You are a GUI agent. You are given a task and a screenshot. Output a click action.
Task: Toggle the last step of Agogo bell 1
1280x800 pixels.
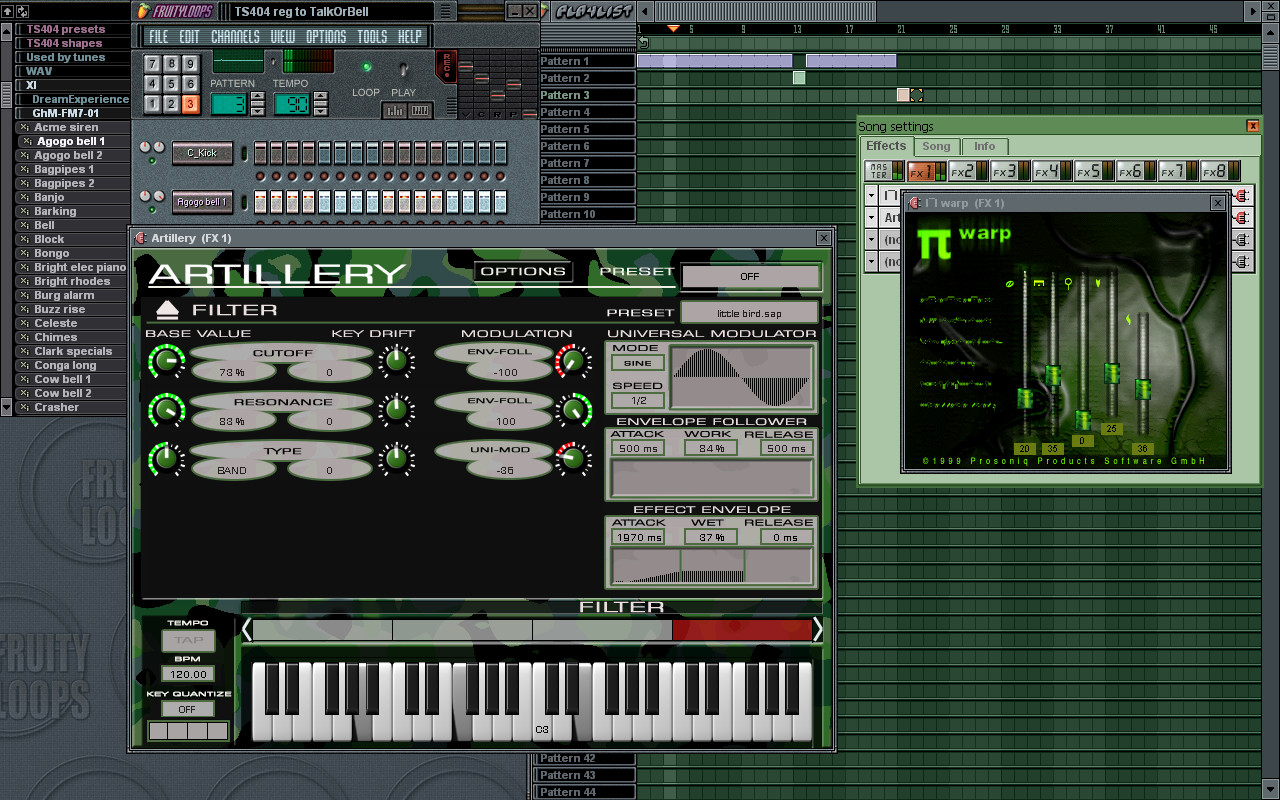point(500,202)
